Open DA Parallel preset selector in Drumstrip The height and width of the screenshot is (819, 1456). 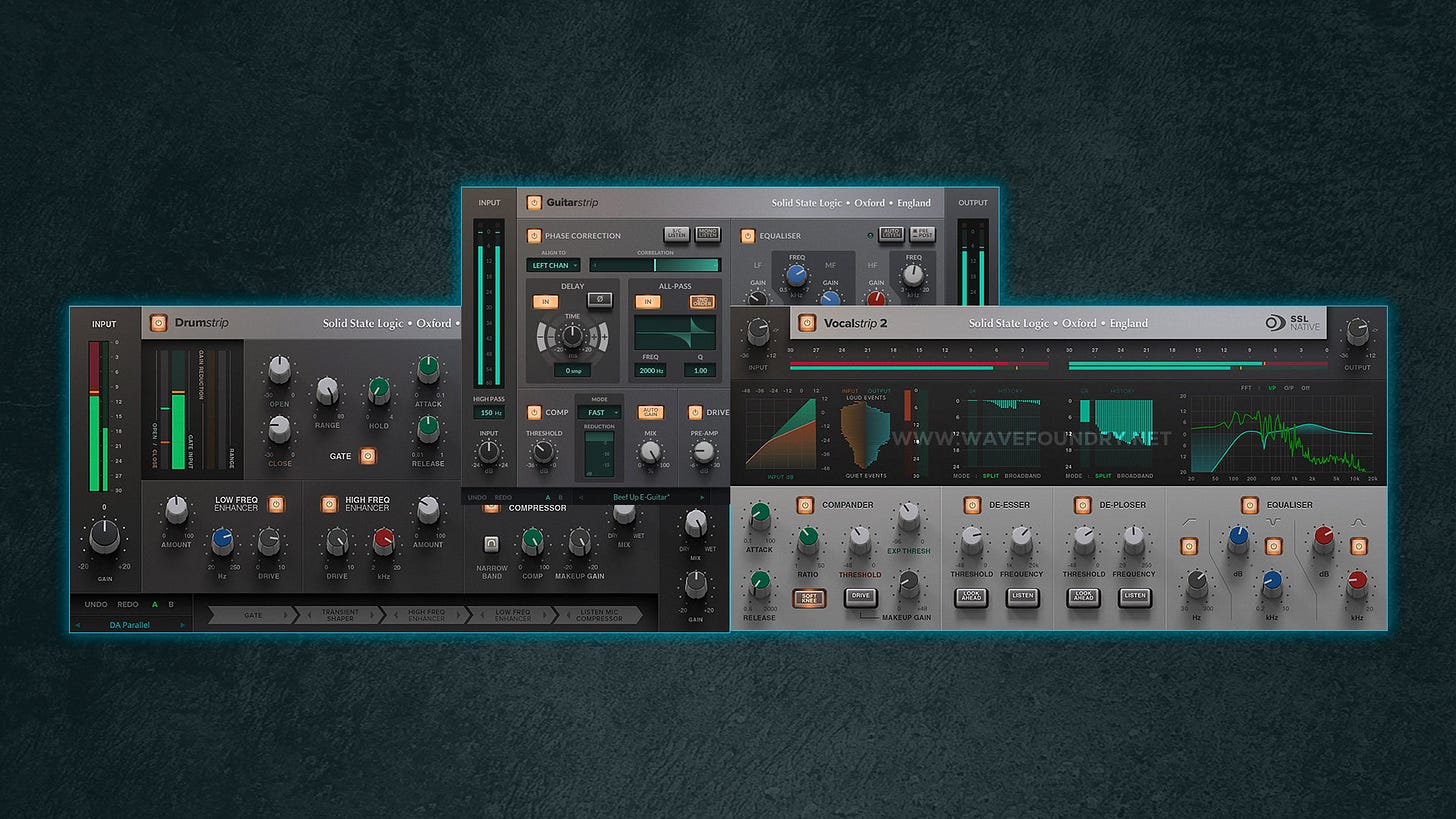pyautogui.click(x=129, y=625)
